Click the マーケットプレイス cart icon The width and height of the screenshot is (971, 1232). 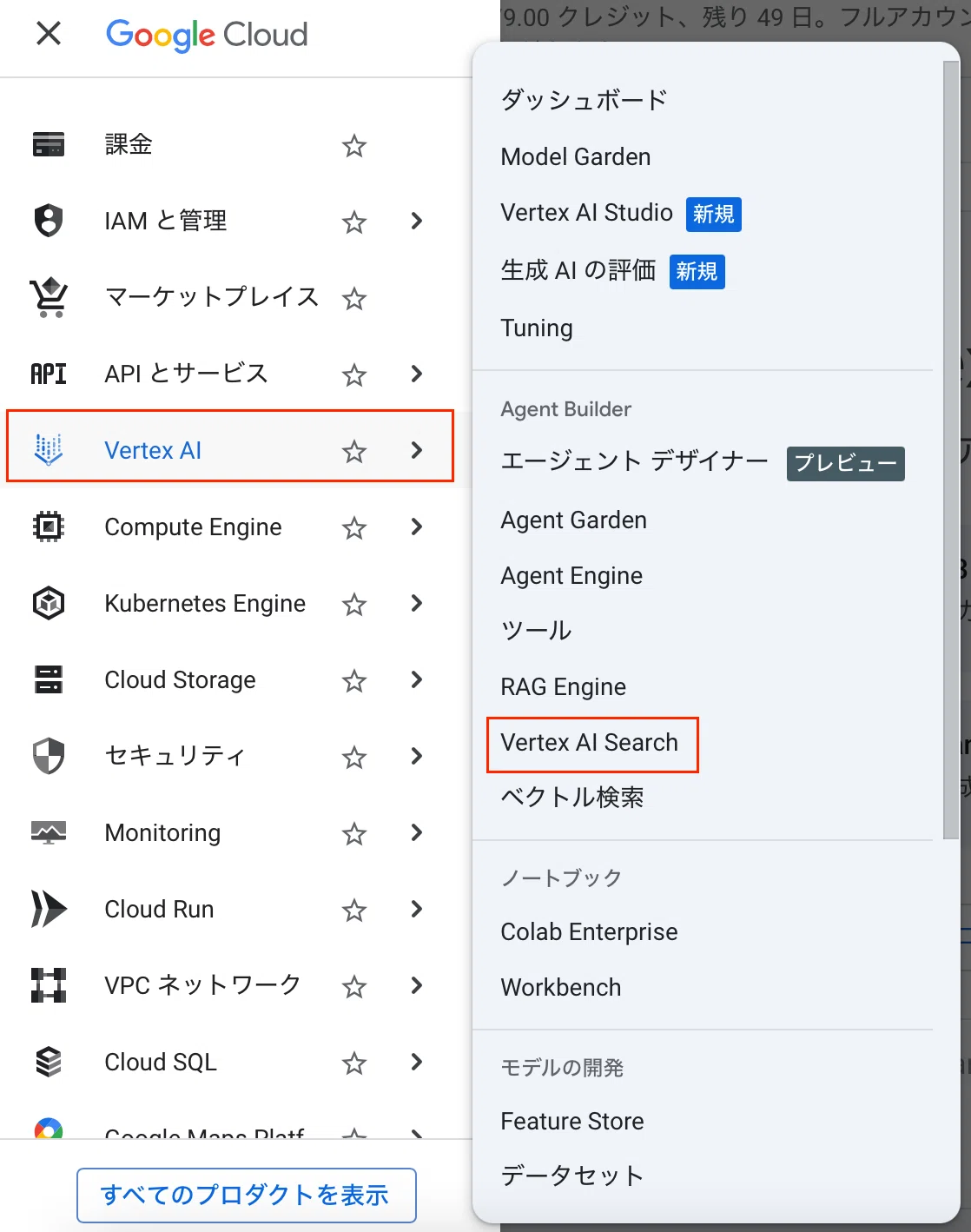(49, 297)
